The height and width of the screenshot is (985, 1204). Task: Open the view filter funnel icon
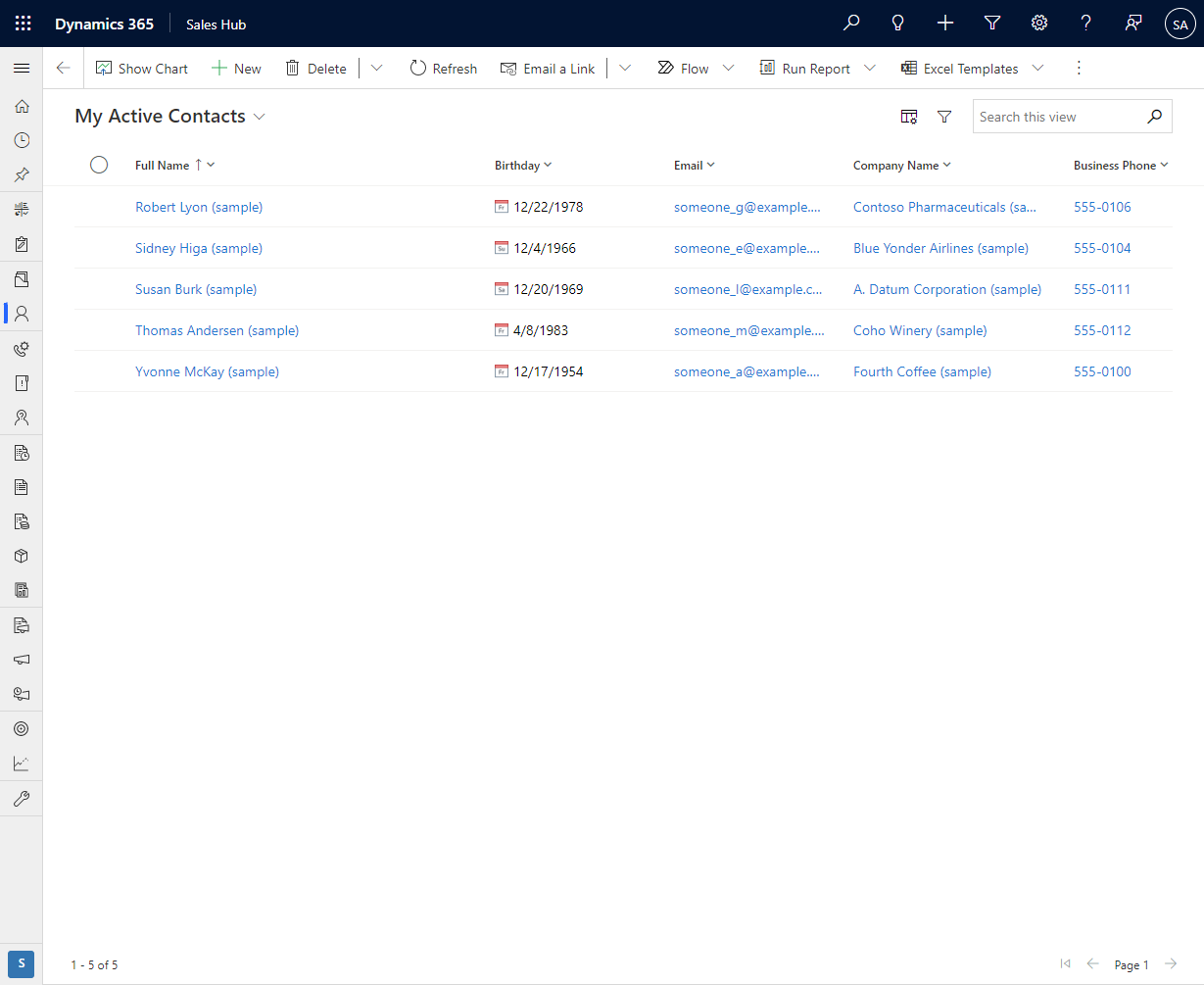point(944,117)
